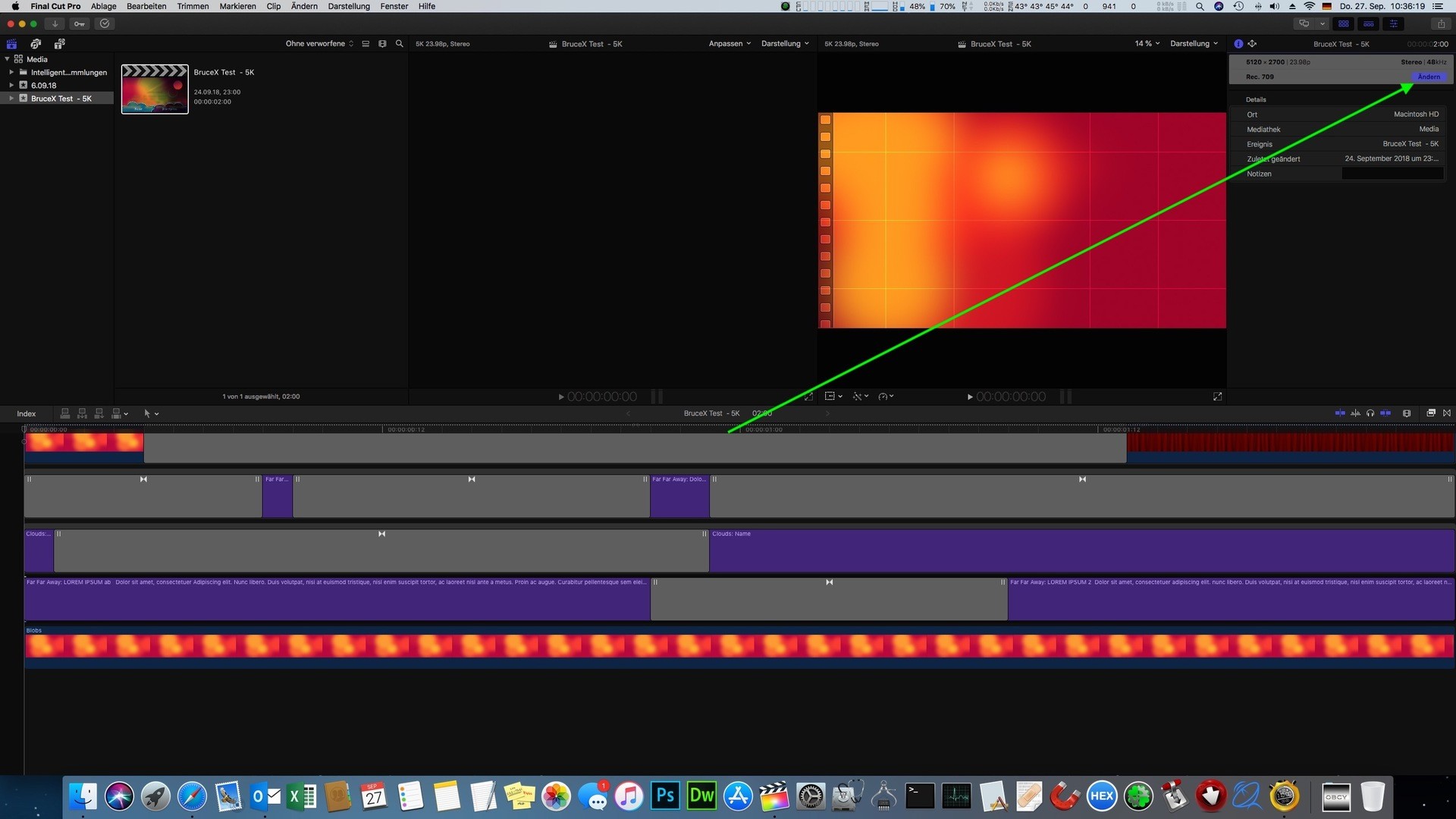Image resolution: width=1456 pixels, height=819 pixels.
Task: Open the Markieren menu
Action: [237, 6]
